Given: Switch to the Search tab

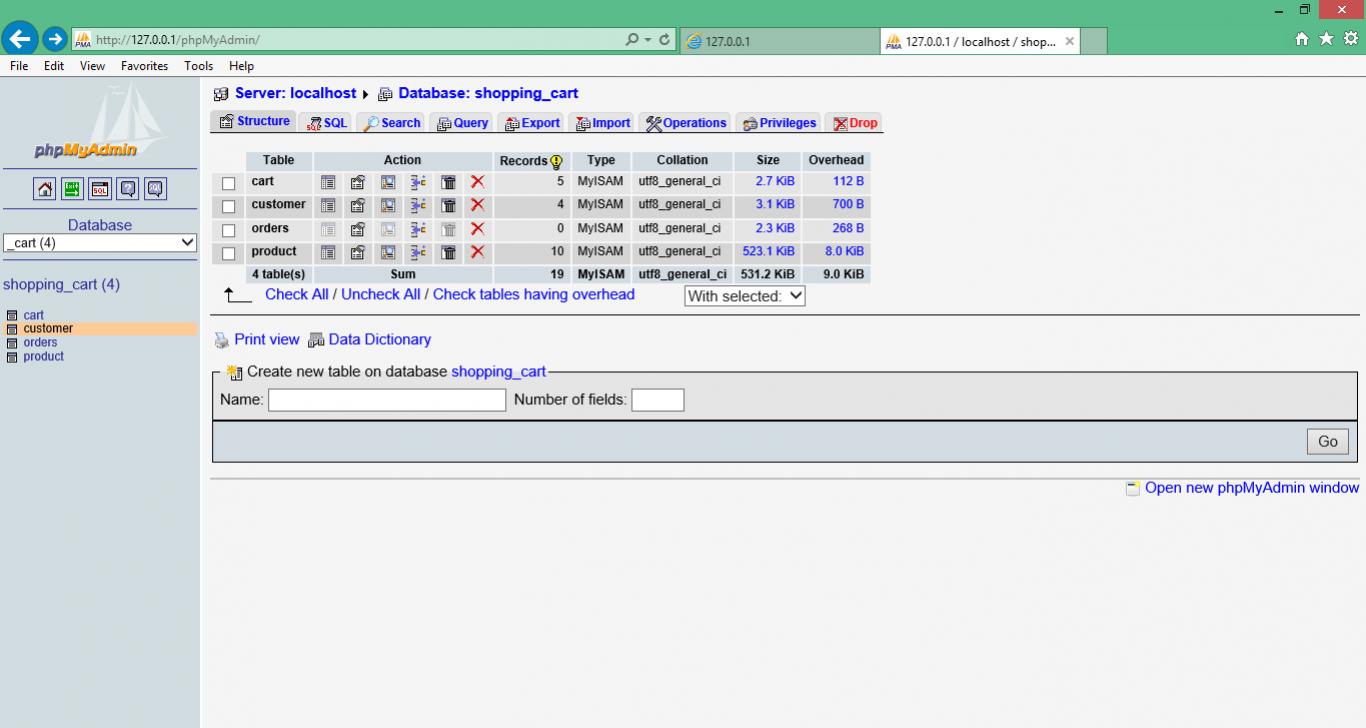Looking at the screenshot, I should 392,123.
